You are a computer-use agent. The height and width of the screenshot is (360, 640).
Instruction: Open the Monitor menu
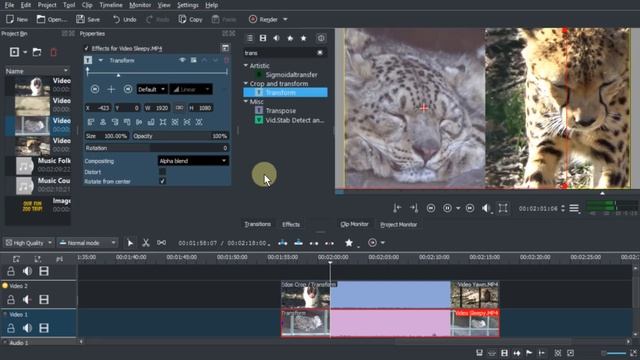coord(140,5)
